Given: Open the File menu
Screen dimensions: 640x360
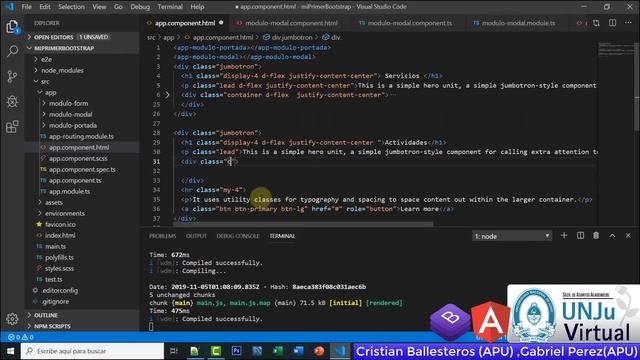Looking at the screenshot, I should [27, 7].
